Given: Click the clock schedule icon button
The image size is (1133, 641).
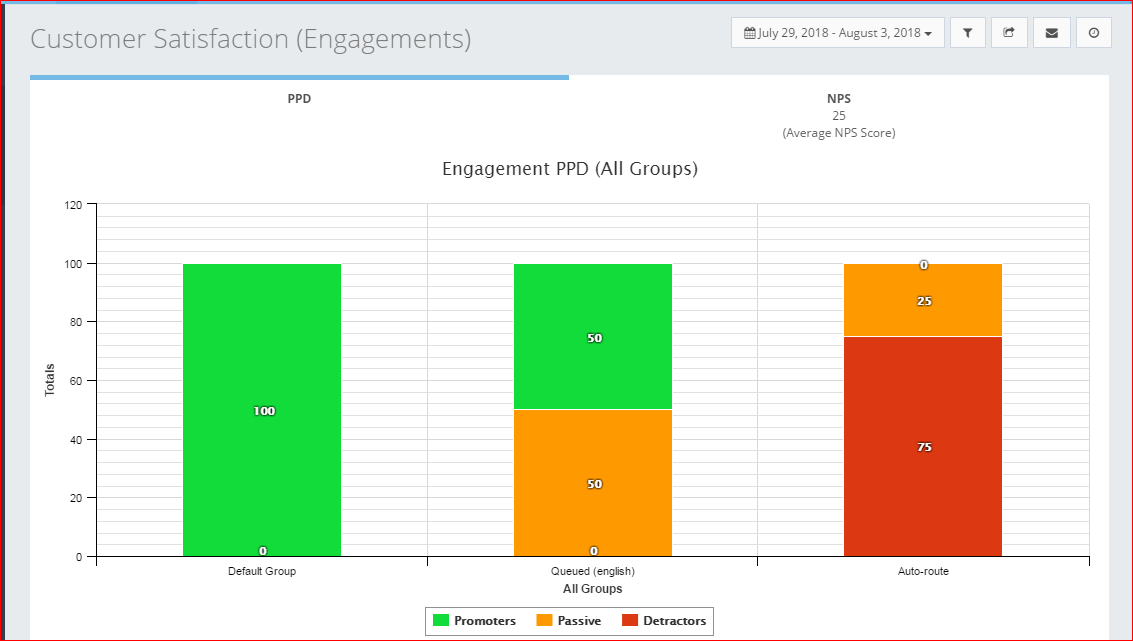Looking at the screenshot, I should tap(1093, 33).
